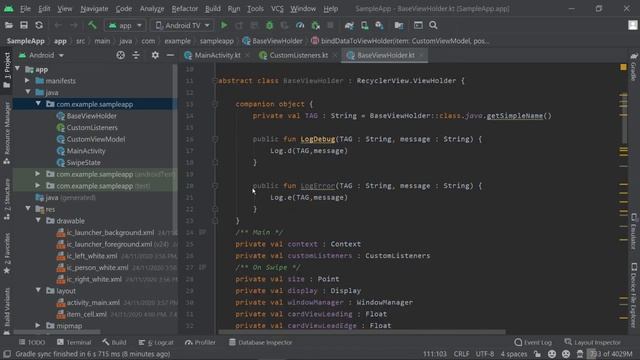Open the Favorites sidebar tab
Image resolution: width=640 pixels, height=360 pixels.
point(7,253)
